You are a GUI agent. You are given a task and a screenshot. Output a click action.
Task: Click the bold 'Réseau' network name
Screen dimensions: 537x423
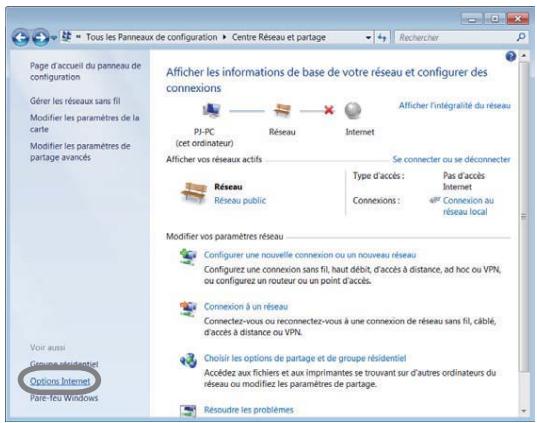pyautogui.click(x=228, y=187)
